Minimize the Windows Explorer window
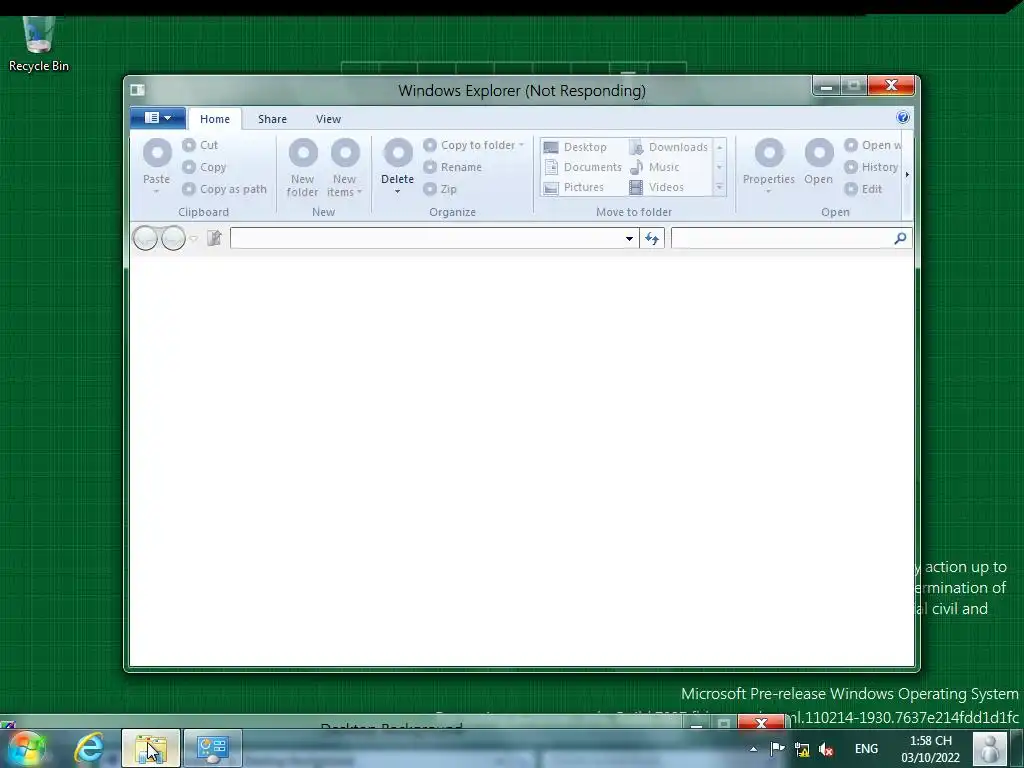 [826, 86]
